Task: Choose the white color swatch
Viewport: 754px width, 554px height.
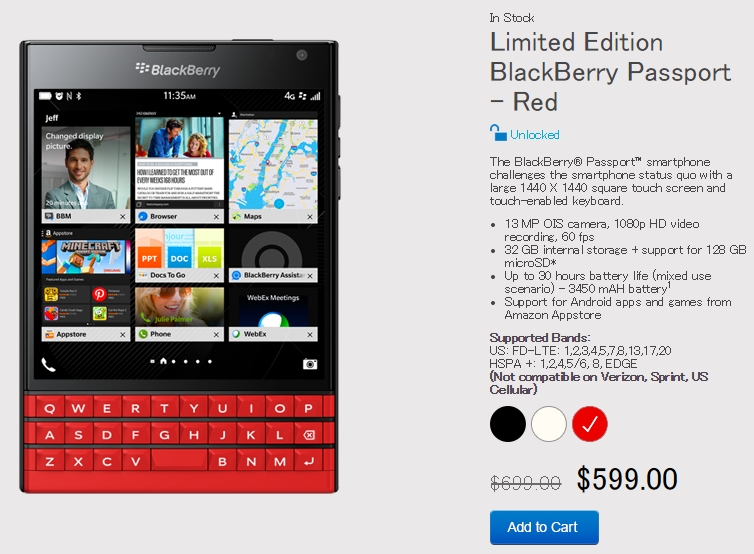Action: click(x=549, y=424)
